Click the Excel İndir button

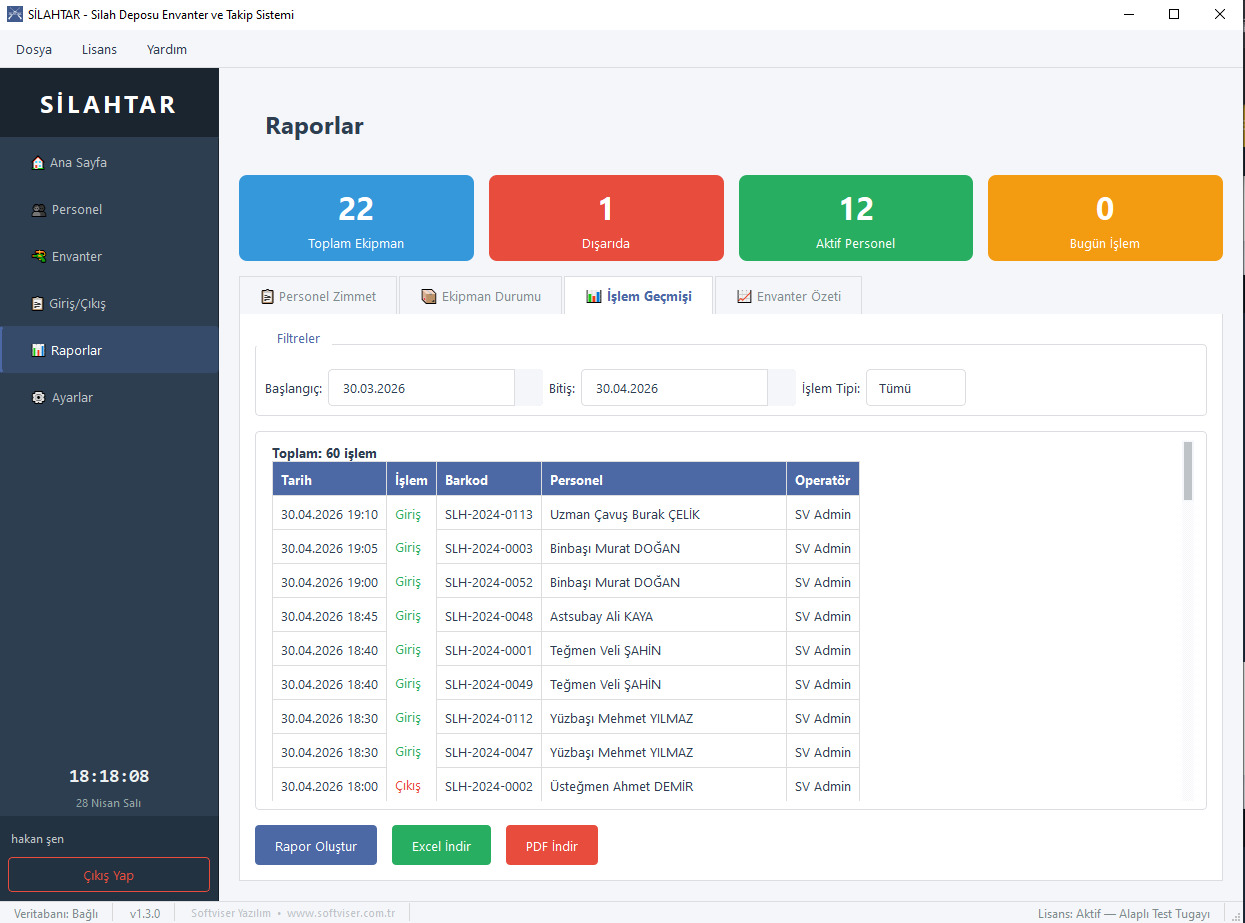(x=441, y=846)
